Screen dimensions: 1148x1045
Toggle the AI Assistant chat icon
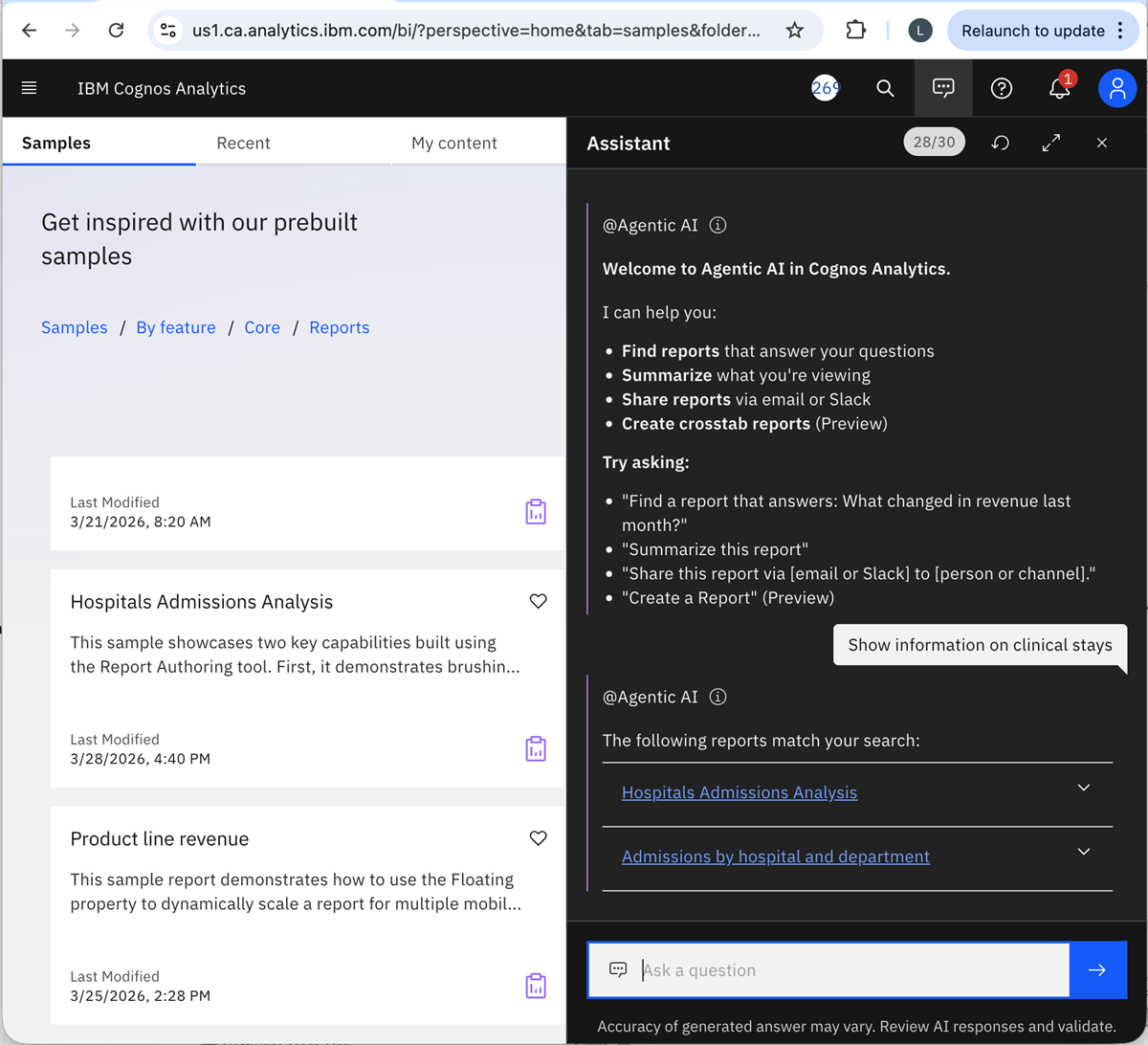[x=943, y=88]
